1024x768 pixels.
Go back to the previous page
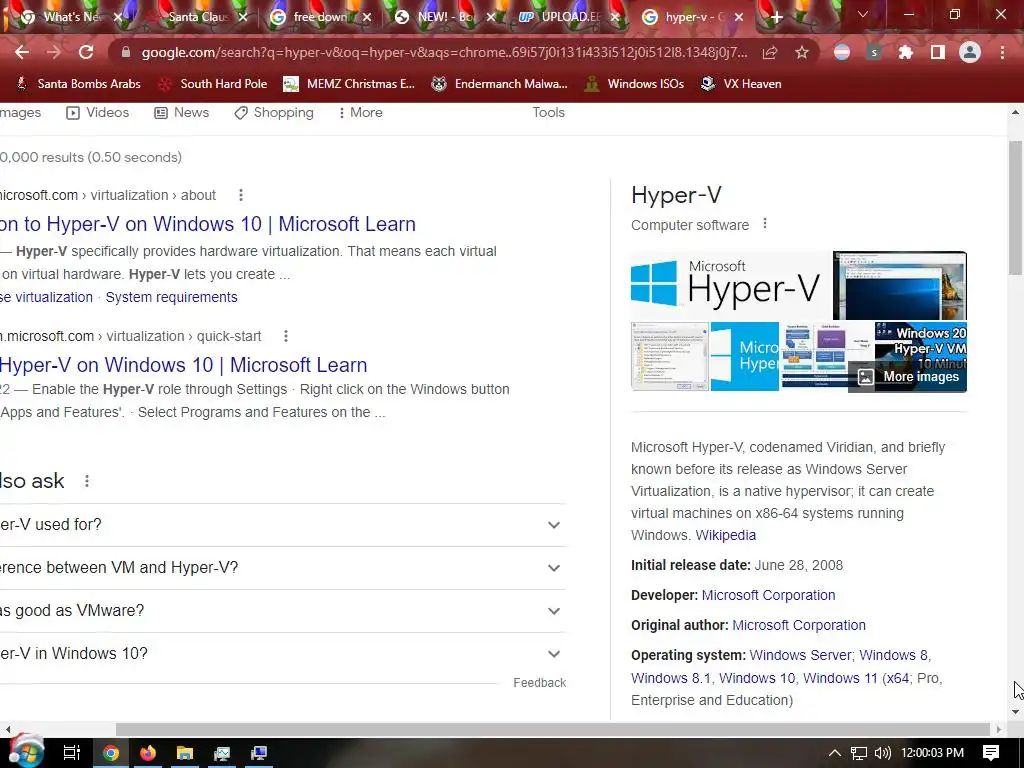click(x=22, y=52)
